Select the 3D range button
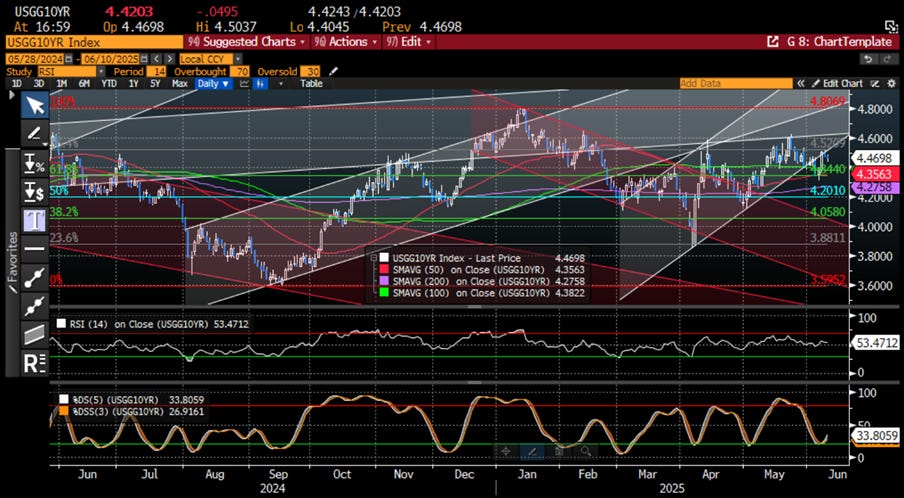The image size is (904, 498). [39, 84]
